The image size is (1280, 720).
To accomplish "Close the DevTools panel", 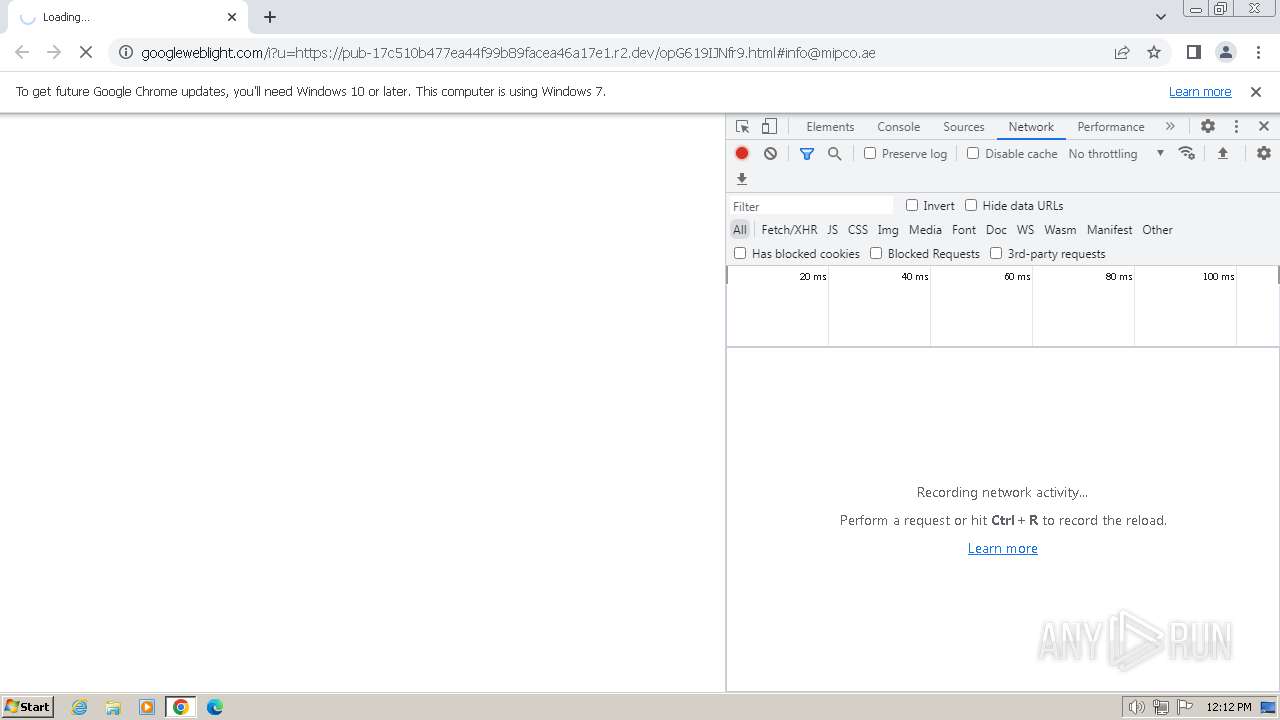I will [1264, 127].
